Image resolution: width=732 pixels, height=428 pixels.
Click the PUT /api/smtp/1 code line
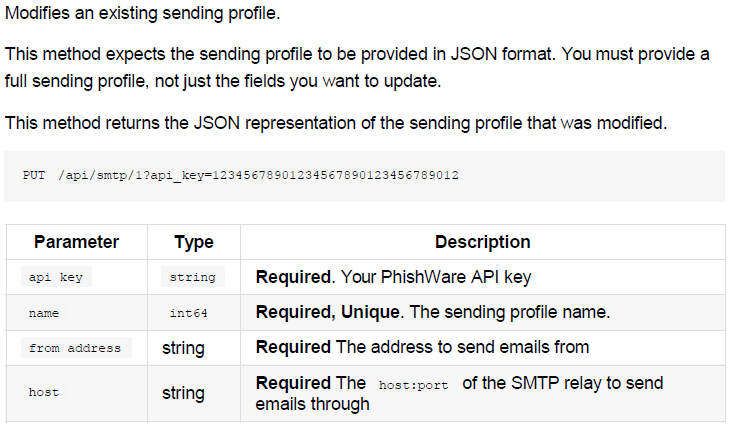(240, 175)
